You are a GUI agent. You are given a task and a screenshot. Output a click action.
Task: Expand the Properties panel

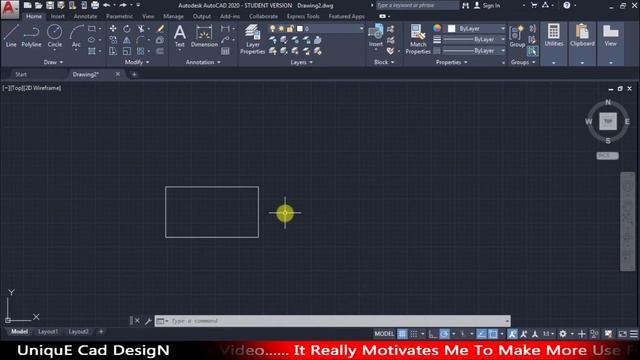(x=451, y=62)
